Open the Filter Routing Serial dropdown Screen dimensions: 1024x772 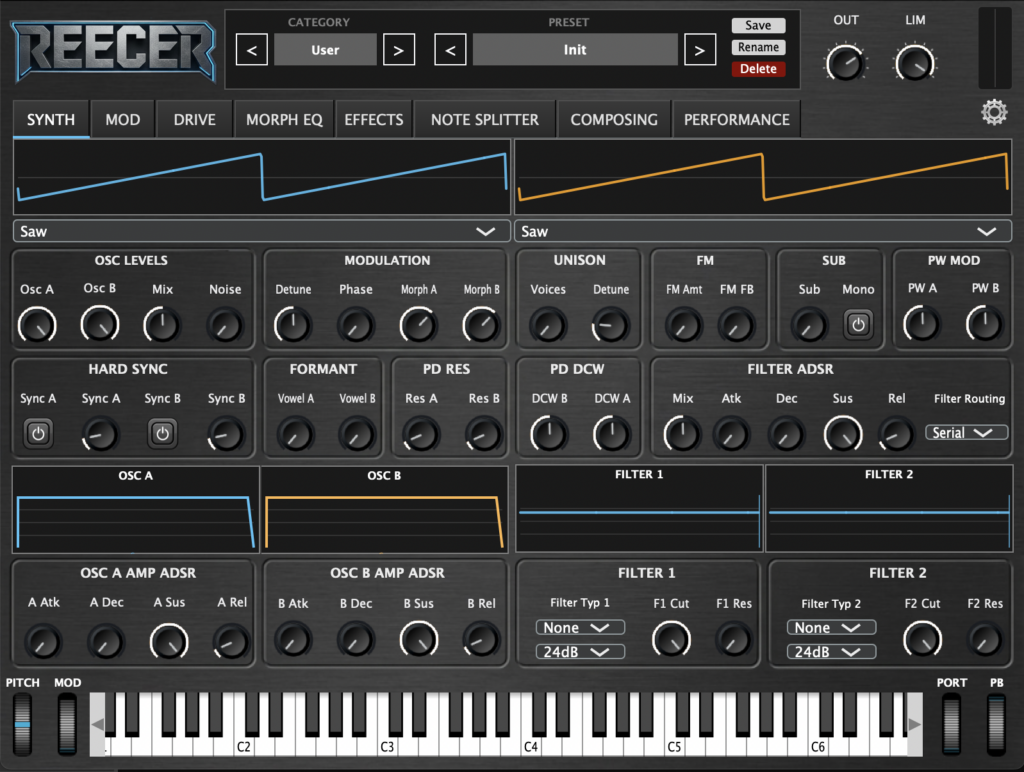pyautogui.click(x=966, y=433)
